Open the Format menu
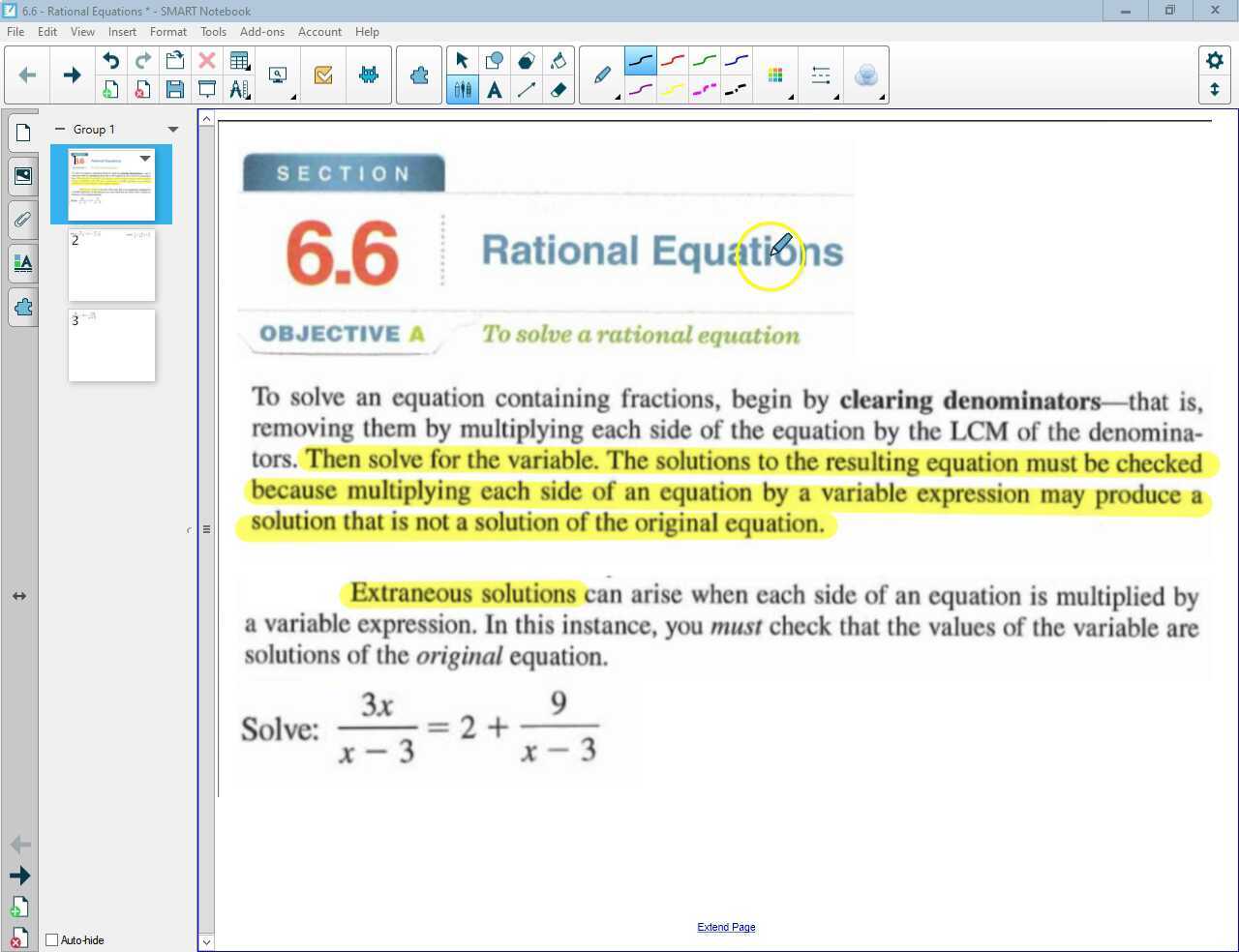The width and height of the screenshot is (1239, 952). [167, 31]
